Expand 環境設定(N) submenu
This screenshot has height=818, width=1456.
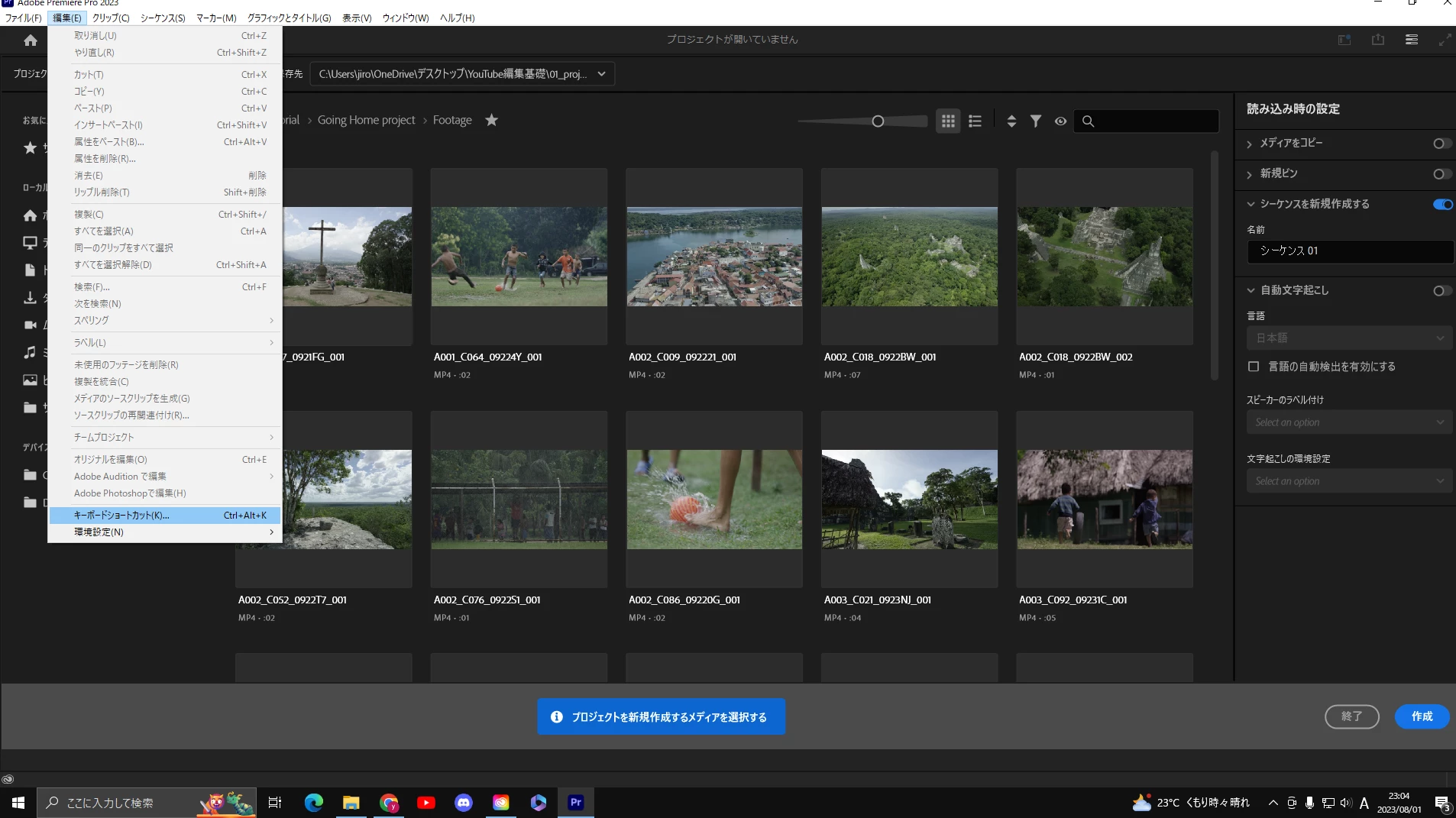pyautogui.click(x=164, y=532)
